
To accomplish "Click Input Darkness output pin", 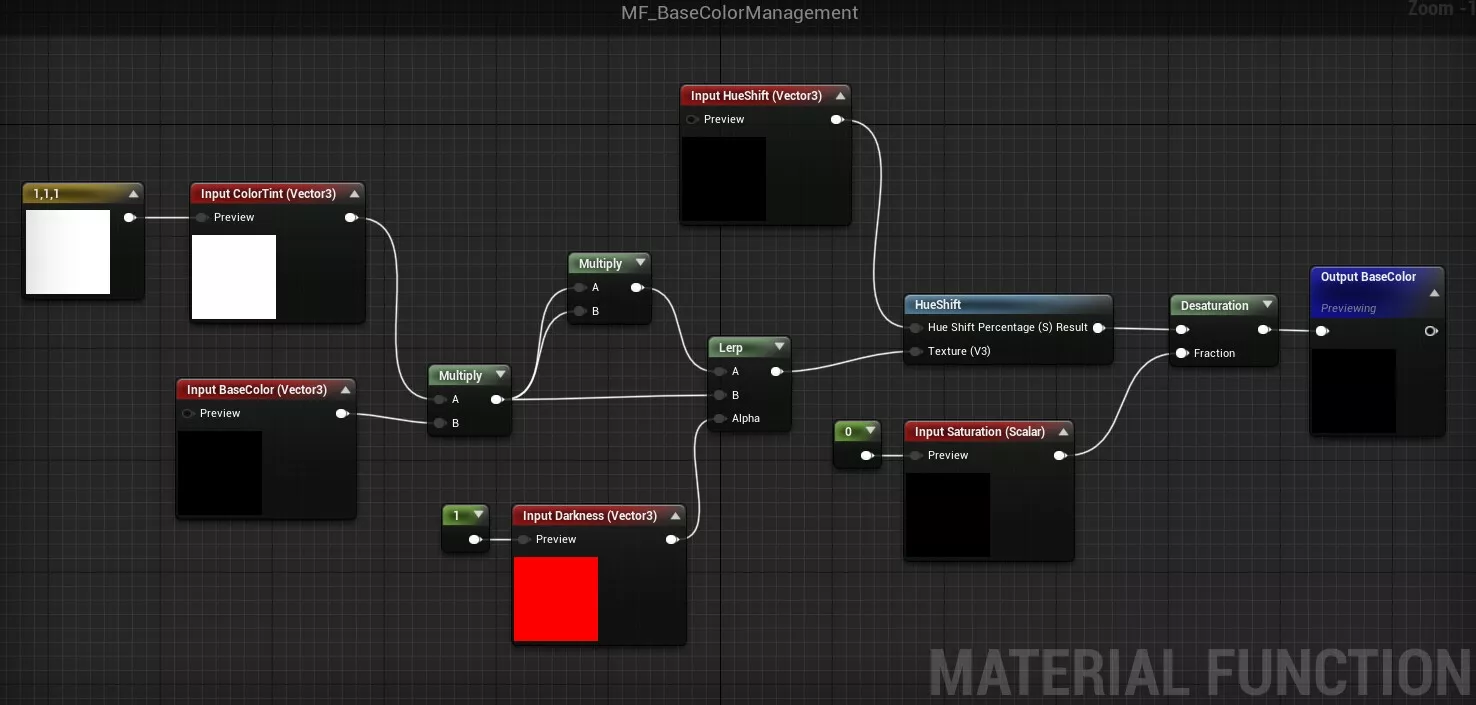I will [672, 540].
